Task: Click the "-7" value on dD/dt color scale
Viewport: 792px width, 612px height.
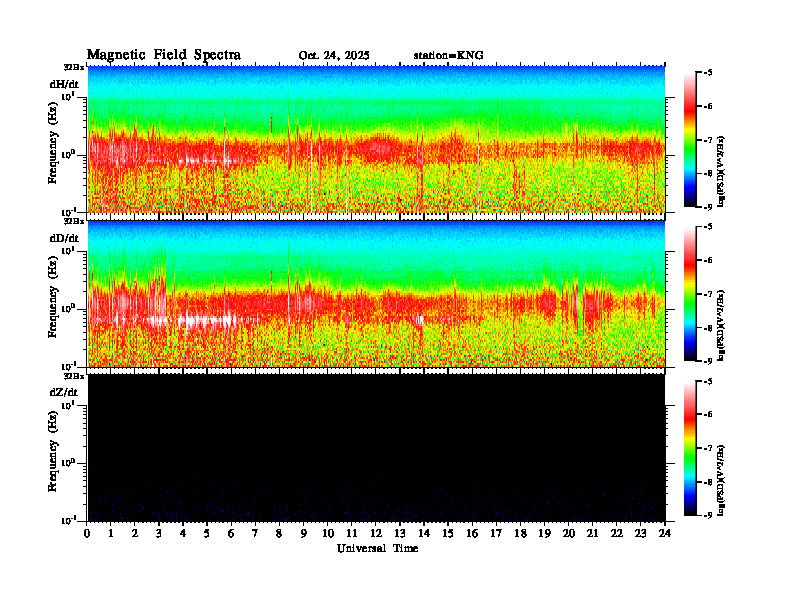Action: [x=708, y=294]
